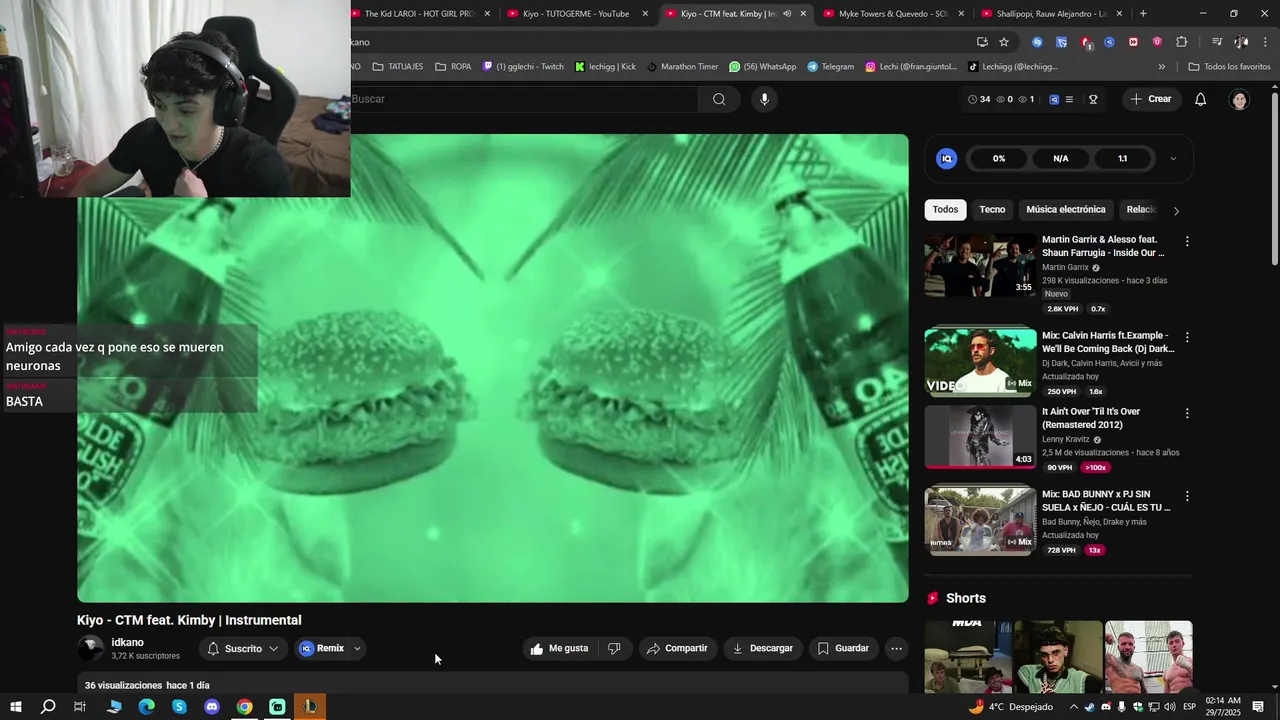This screenshot has height=720, width=1280.
Task: Open options for the Bad Bunny mix
Action: pos(1187,496)
